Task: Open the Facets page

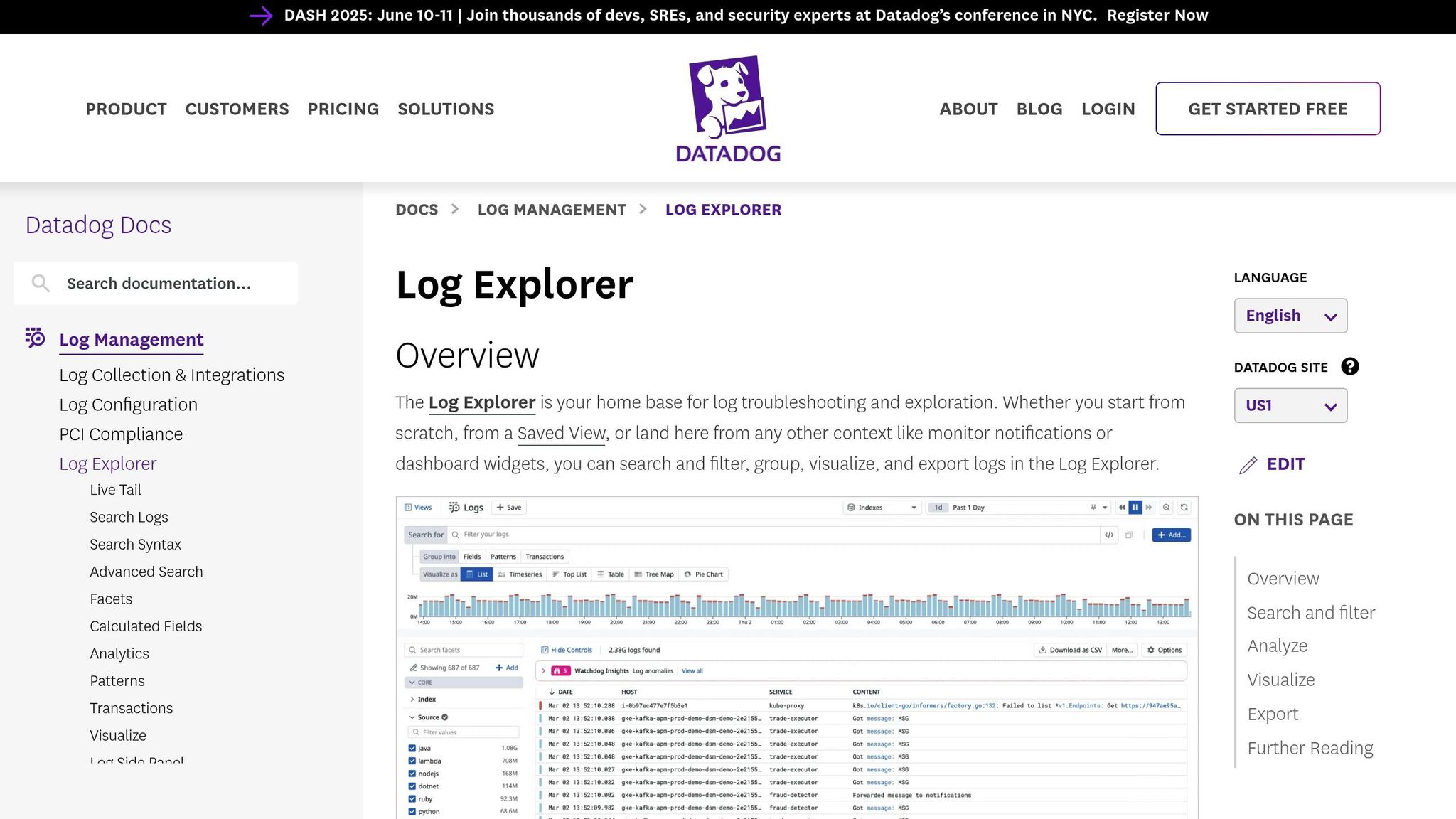Action: (x=111, y=599)
